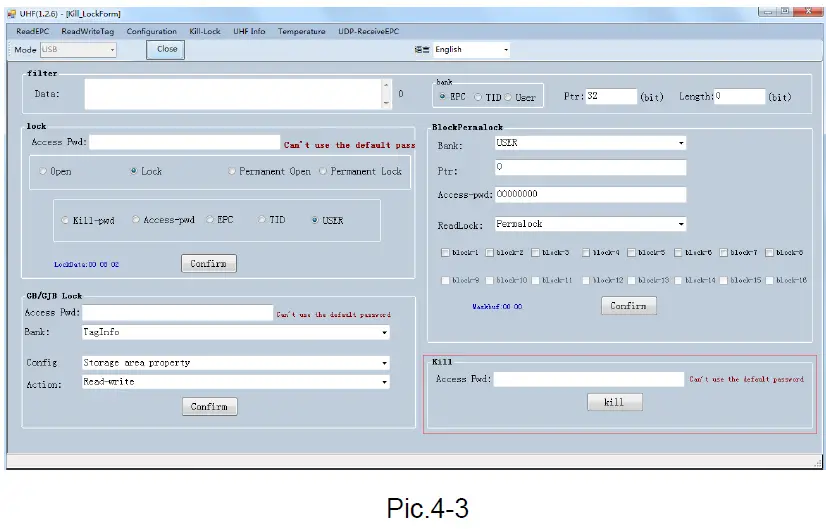
Task: Select the EPC radio in lock area
Action: (210, 220)
